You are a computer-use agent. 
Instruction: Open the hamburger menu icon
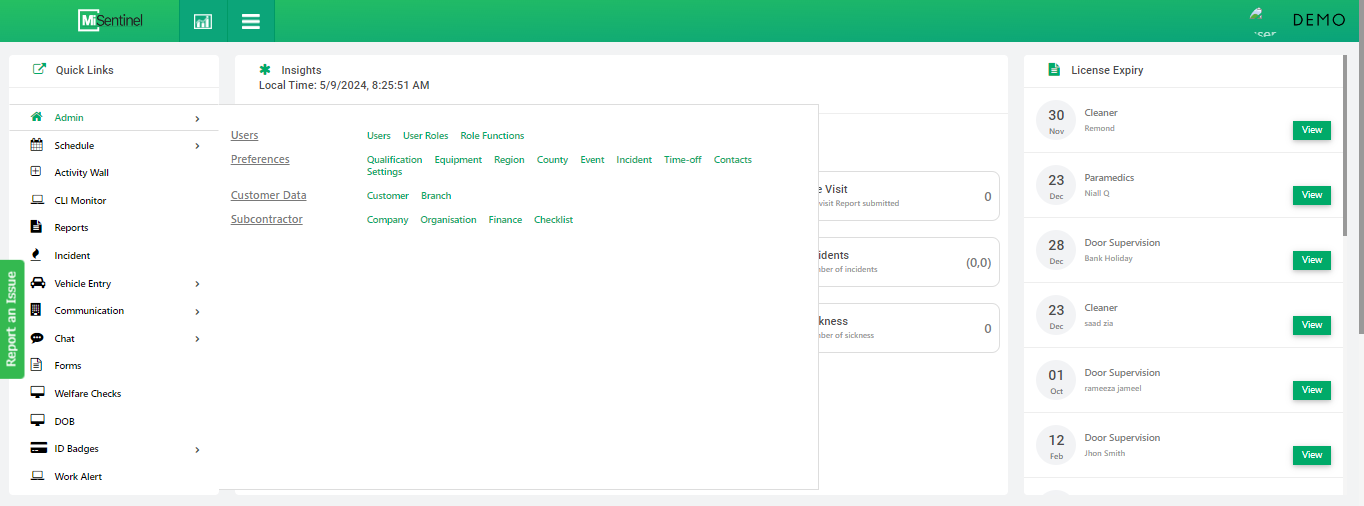(x=251, y=21)
